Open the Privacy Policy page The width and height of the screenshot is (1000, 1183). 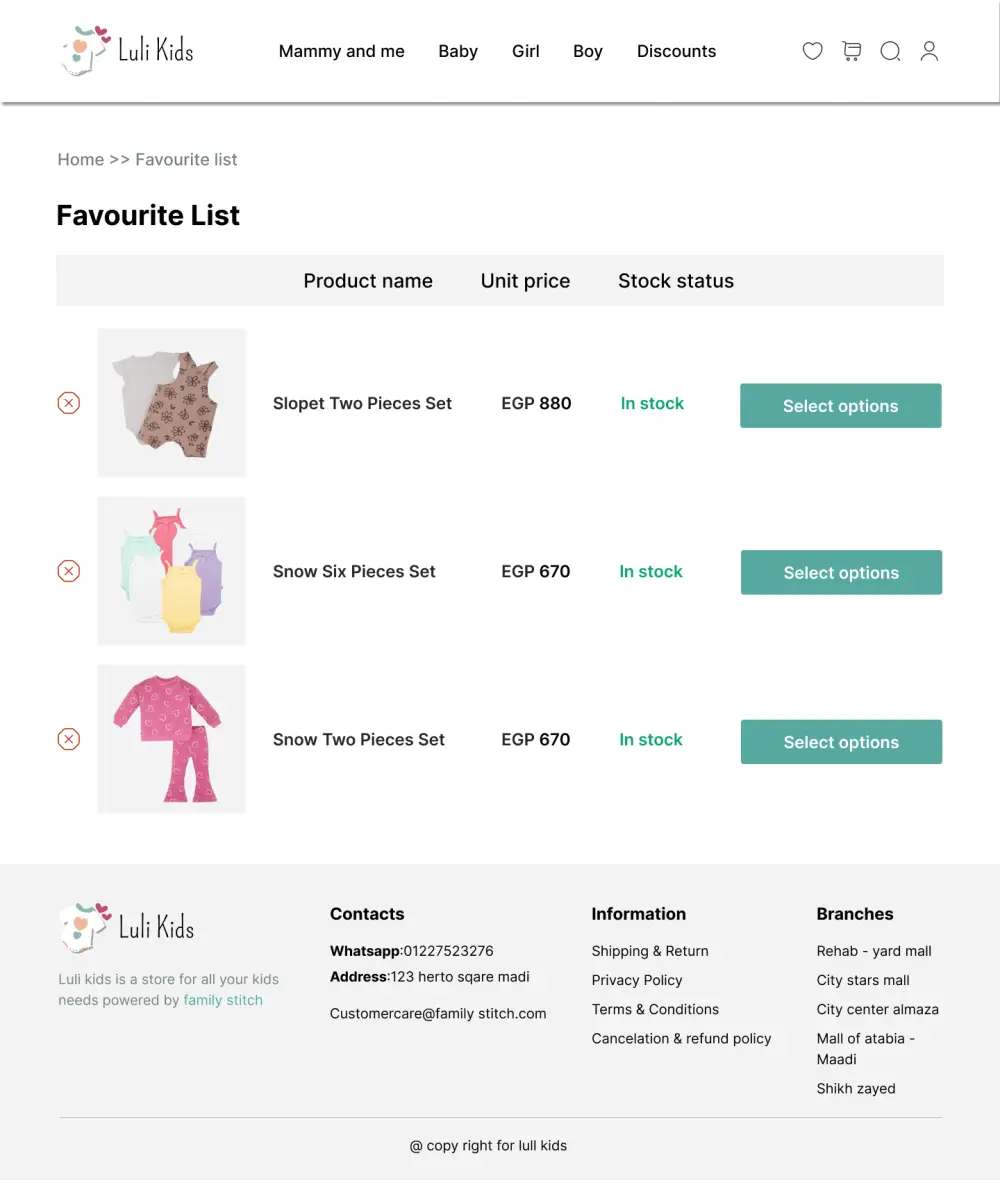pyautogui.click(x=636, y=980)
